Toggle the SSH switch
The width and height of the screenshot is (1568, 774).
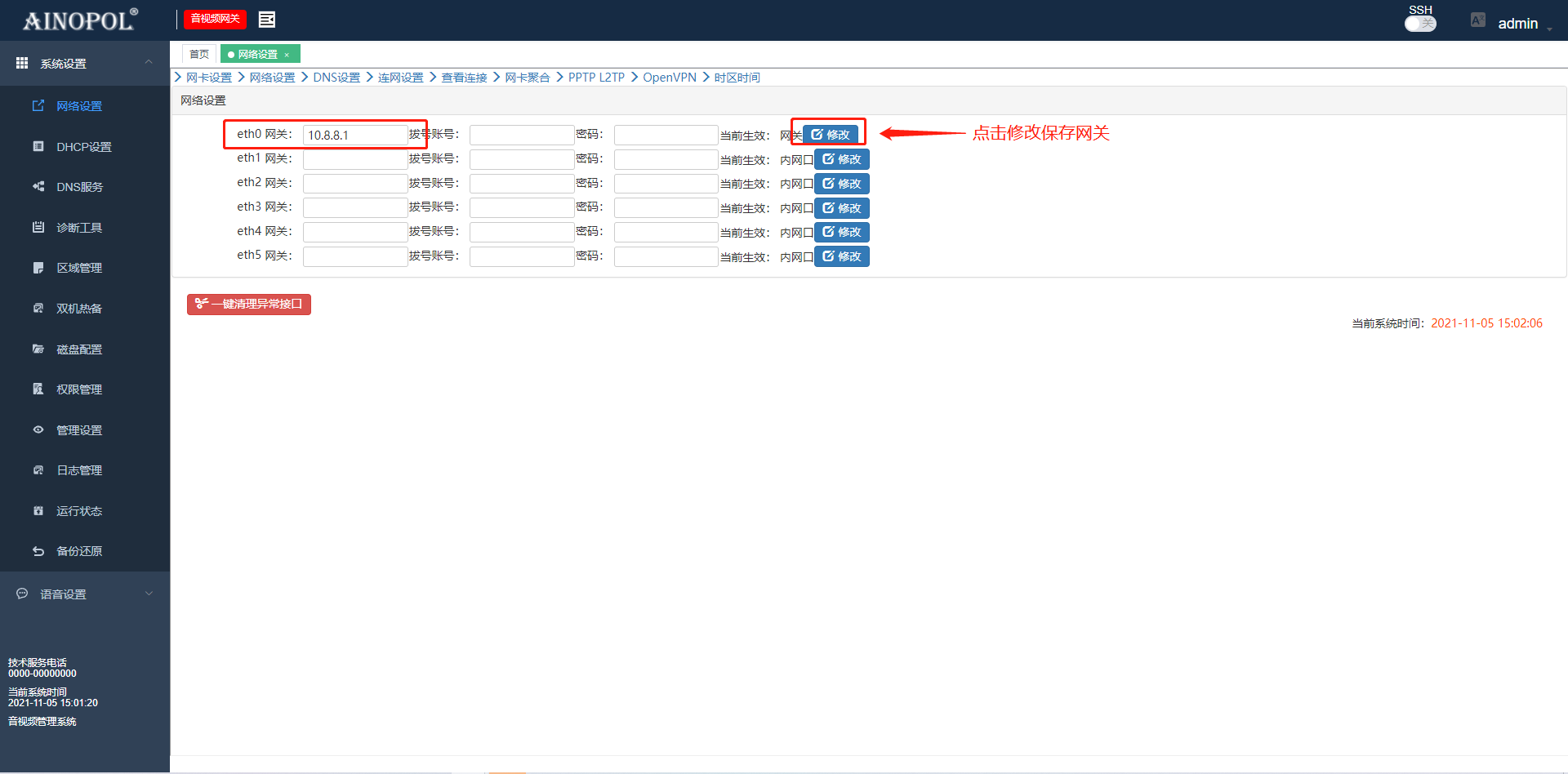pos(1420,24)
